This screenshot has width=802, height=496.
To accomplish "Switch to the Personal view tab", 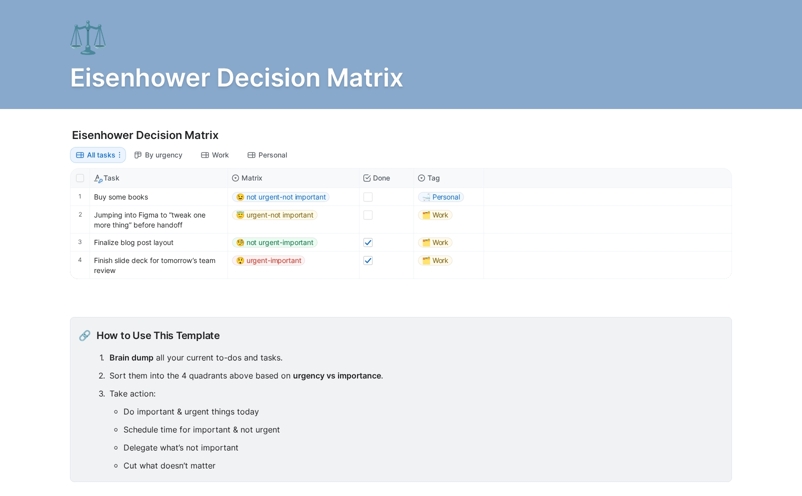I will tap(268, 155).
